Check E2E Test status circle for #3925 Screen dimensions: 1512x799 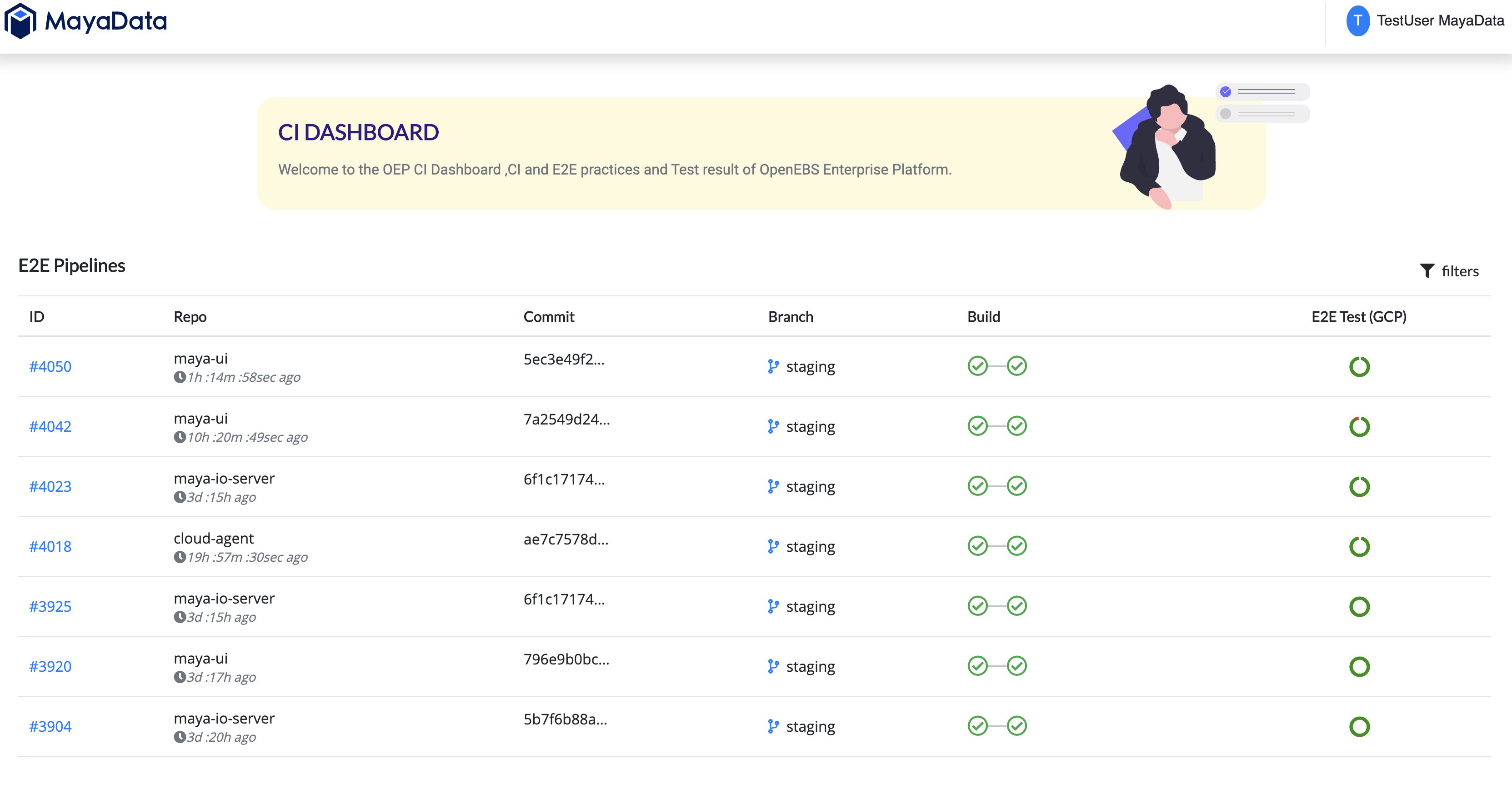pyautogui.click(x=1359, y=607)
